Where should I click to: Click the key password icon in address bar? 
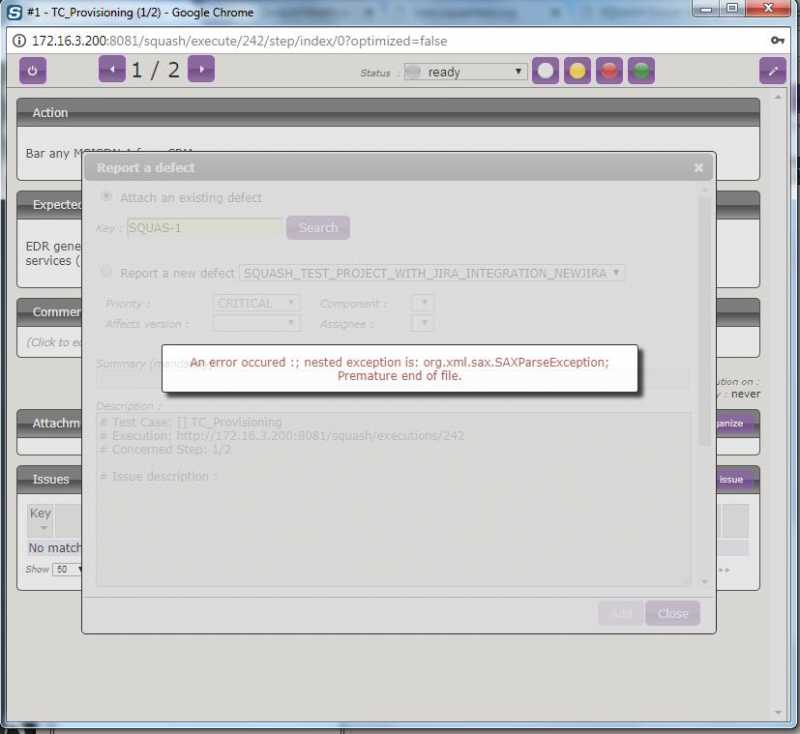click(x=777, y=40)
